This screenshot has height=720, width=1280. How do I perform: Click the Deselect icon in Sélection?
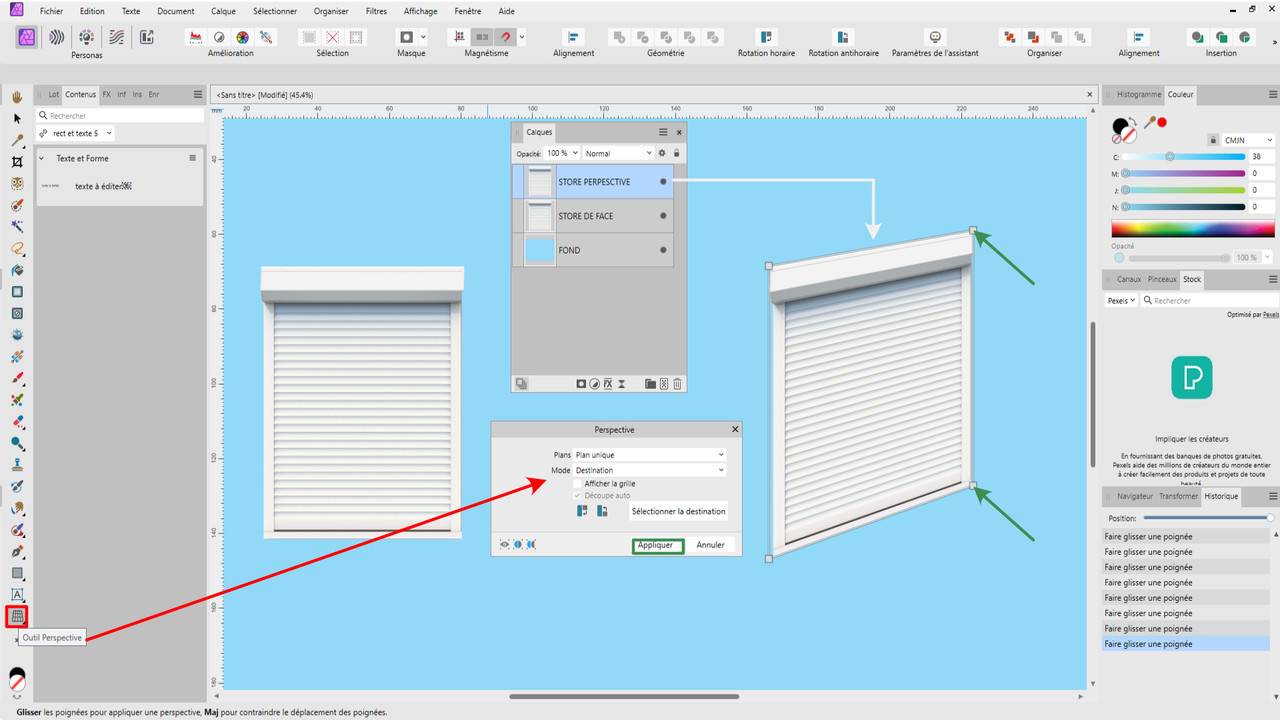coord(333,37)
